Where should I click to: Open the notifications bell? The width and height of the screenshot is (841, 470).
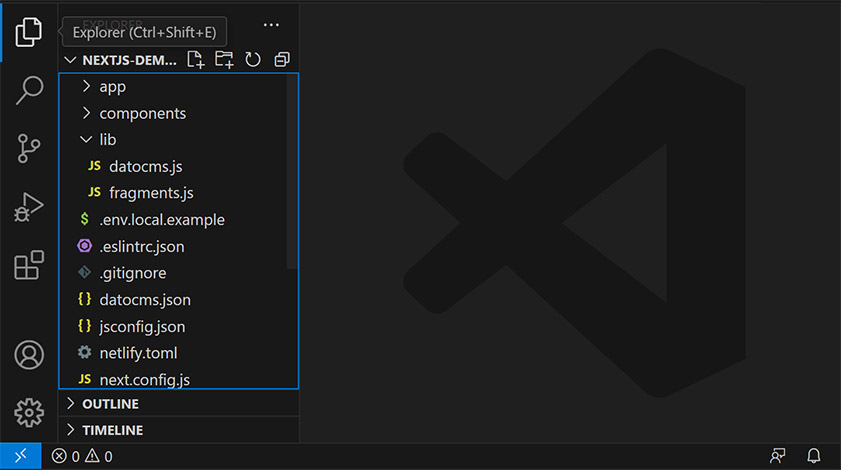(814, 456)
